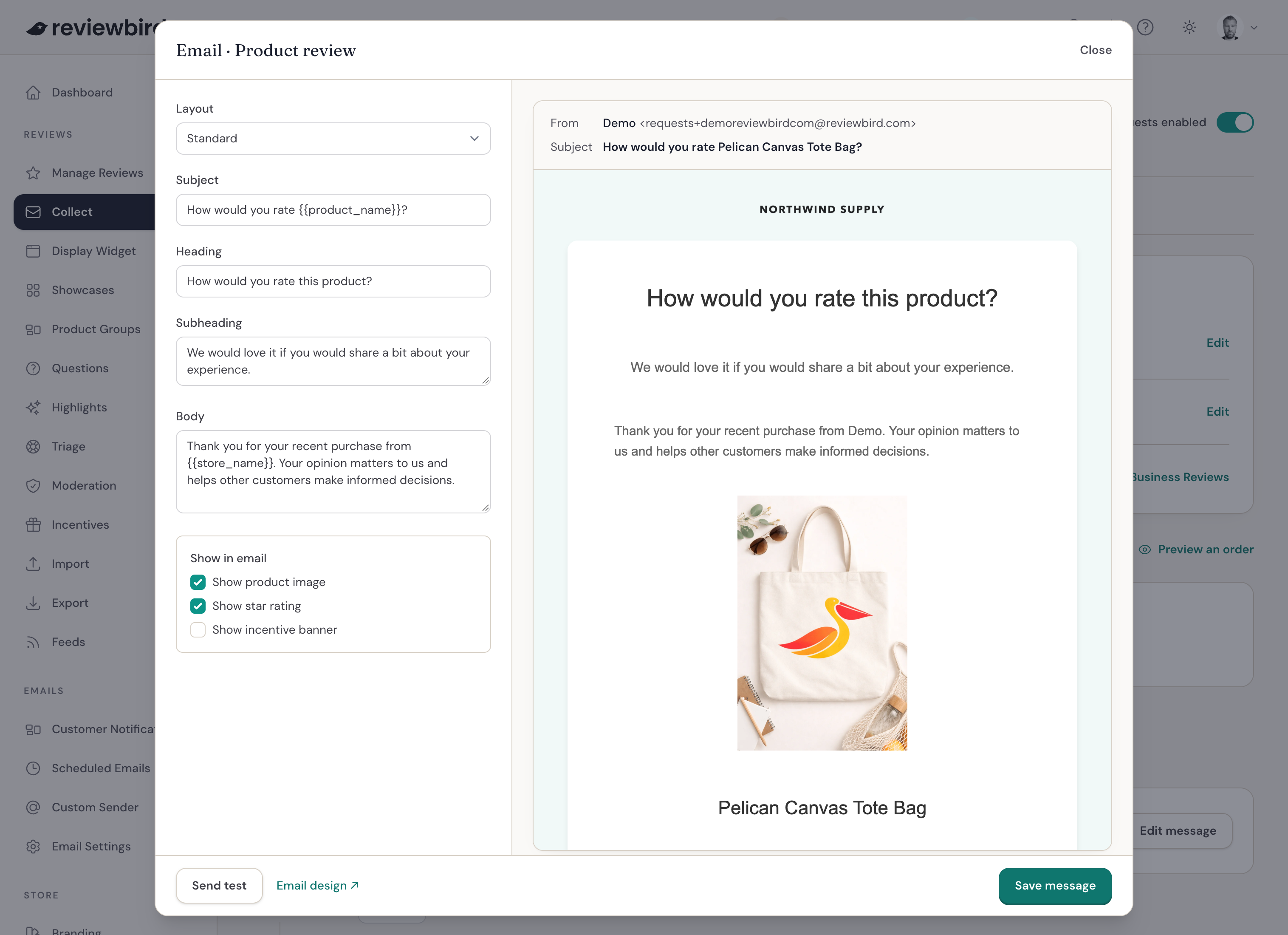Click the Save message button
Viewport: 1288px width, 935px height.
1055,886
